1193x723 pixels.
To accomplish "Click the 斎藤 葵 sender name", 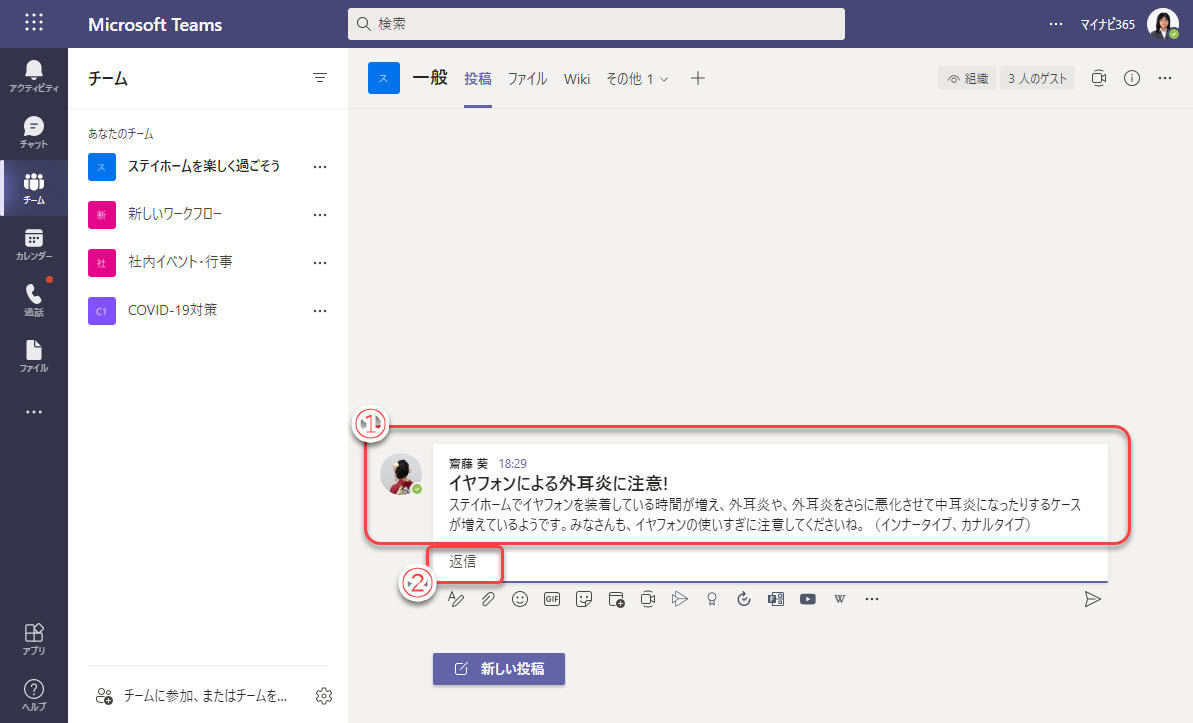I will (x=468, y=463).
